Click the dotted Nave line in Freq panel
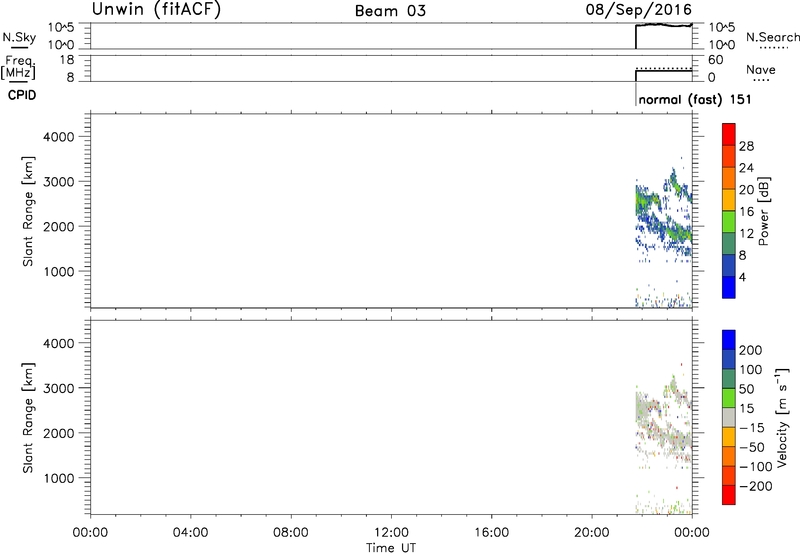The height and width of the screenshot is (554, 800). pos(664,68)
